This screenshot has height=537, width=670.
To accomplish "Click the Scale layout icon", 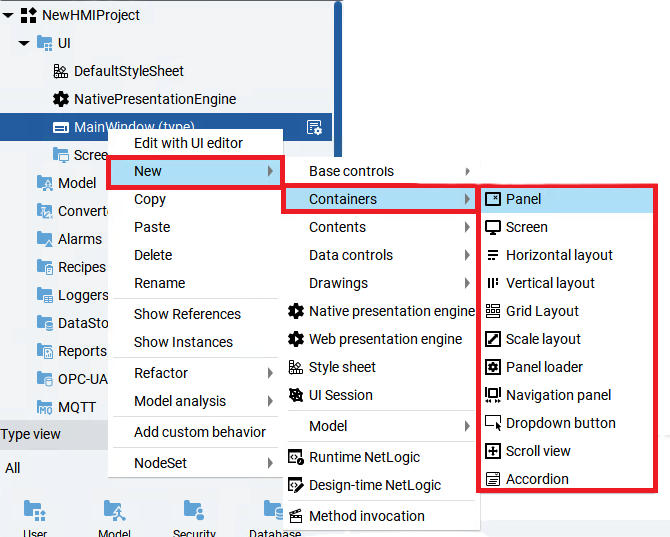I will point(493,339).
